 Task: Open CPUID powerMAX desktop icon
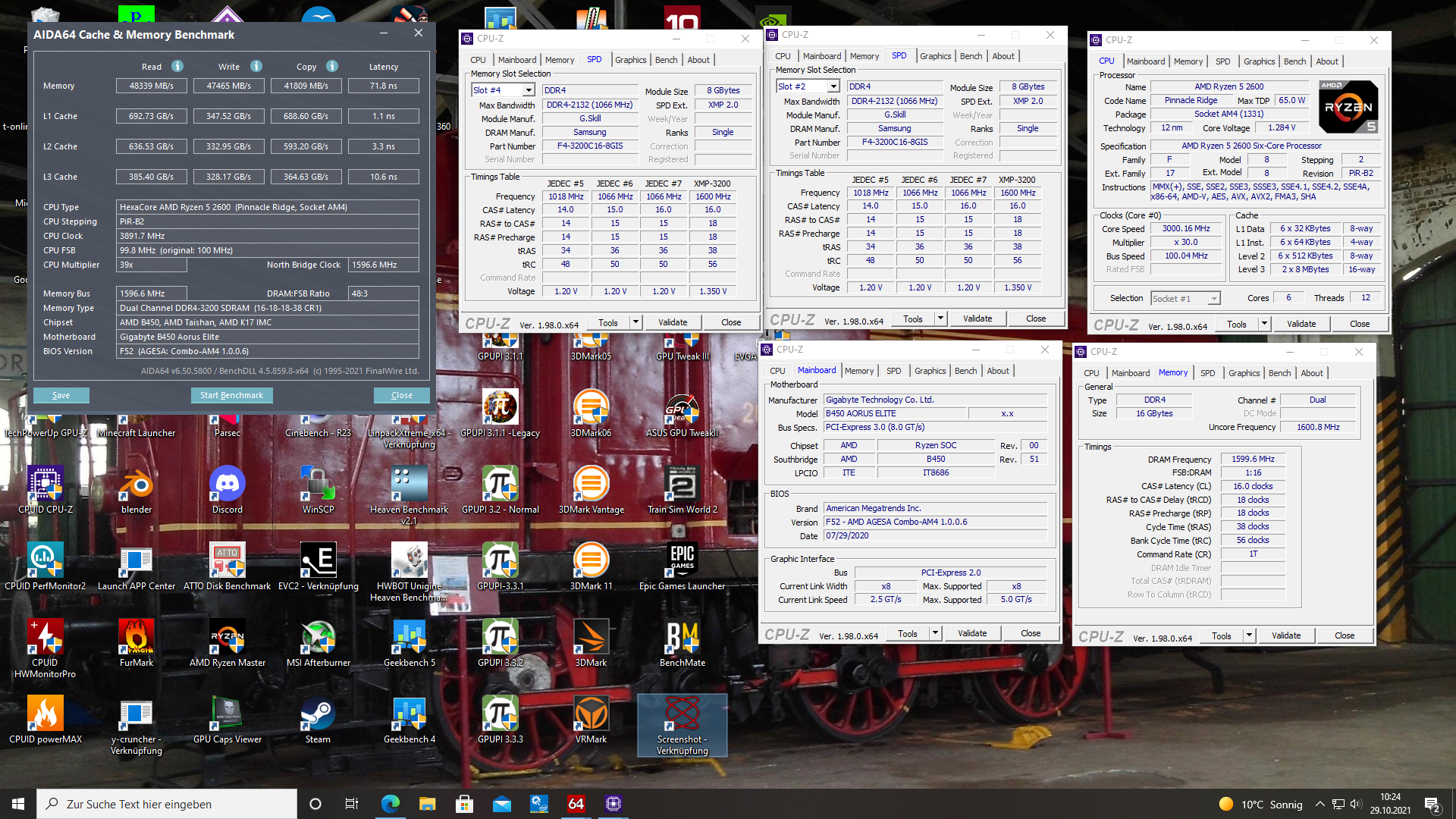click(x=45, y=720)
